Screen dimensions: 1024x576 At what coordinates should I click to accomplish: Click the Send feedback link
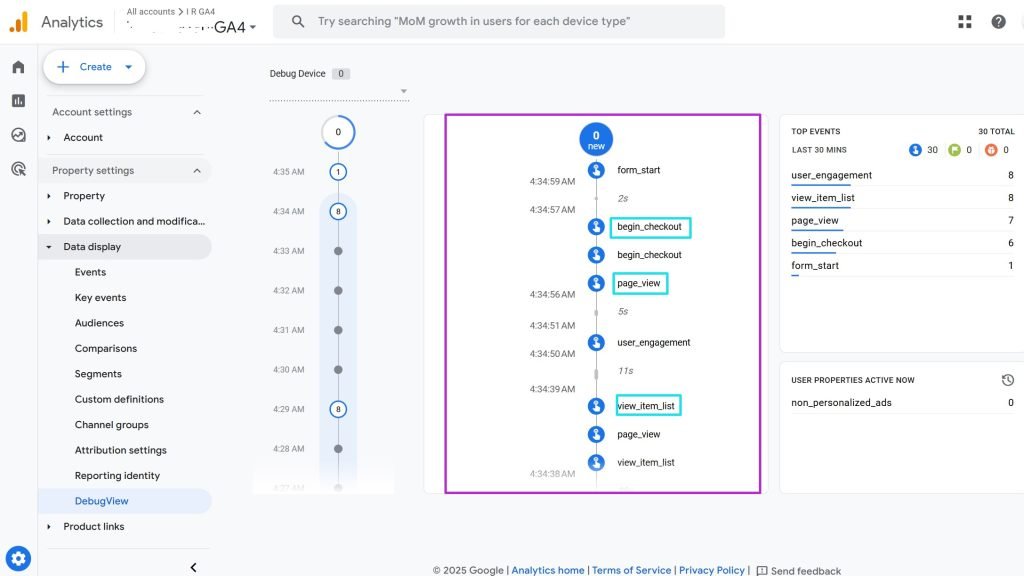798,571
